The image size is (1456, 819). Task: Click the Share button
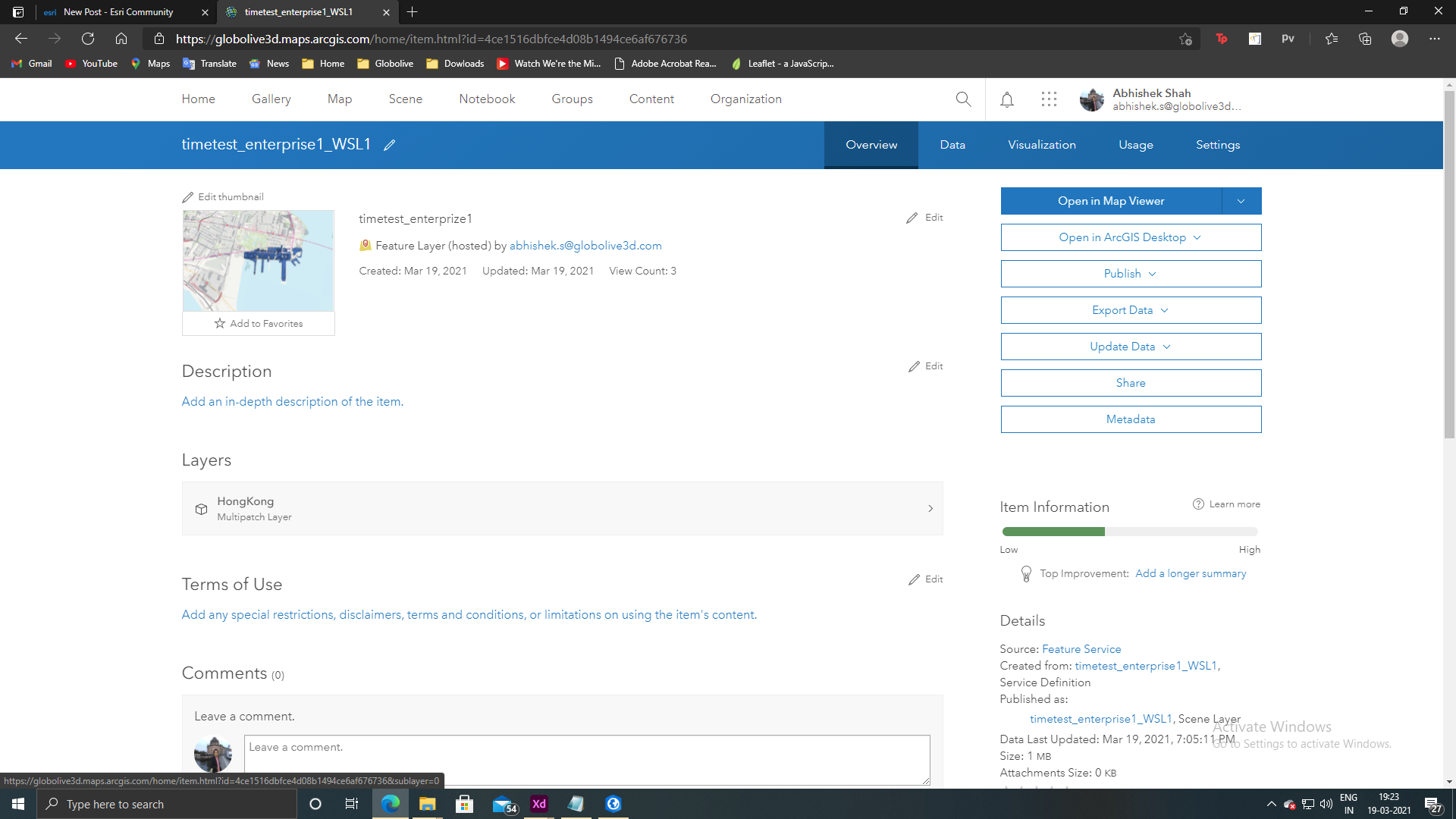1130,383
